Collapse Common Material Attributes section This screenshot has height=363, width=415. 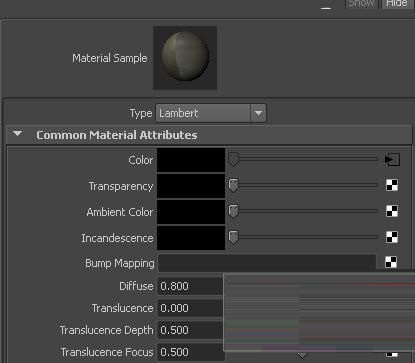[x=17, y=134]
